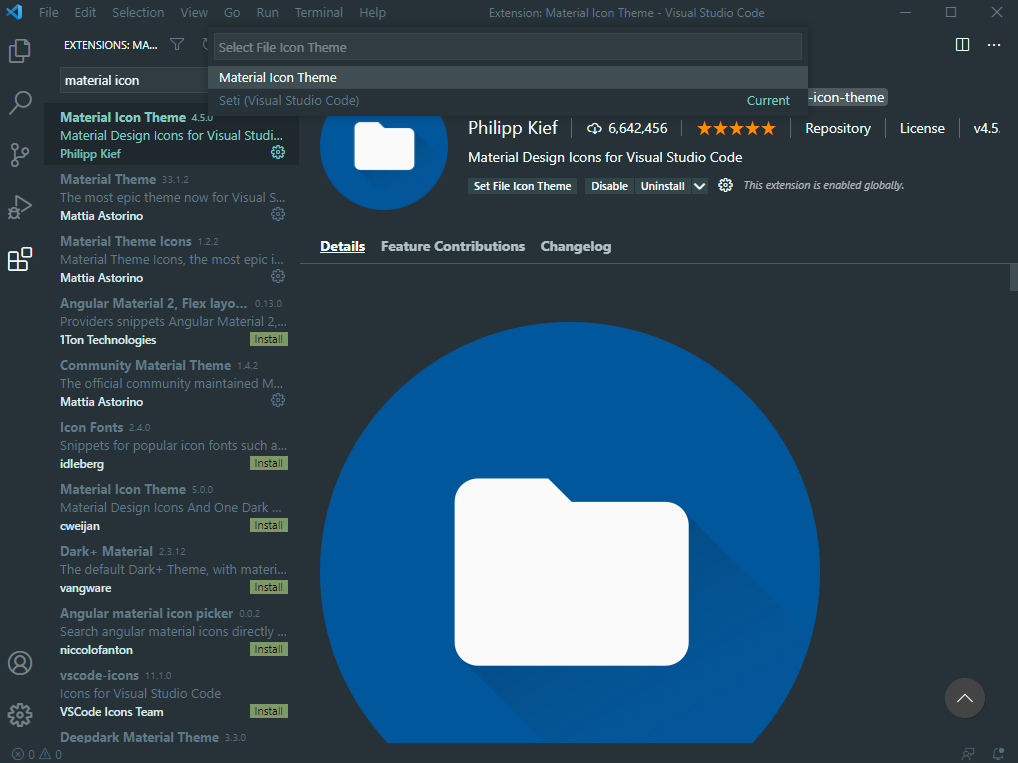Open the Edit menu
1018x763 pixels.
[x=84, y=12]
